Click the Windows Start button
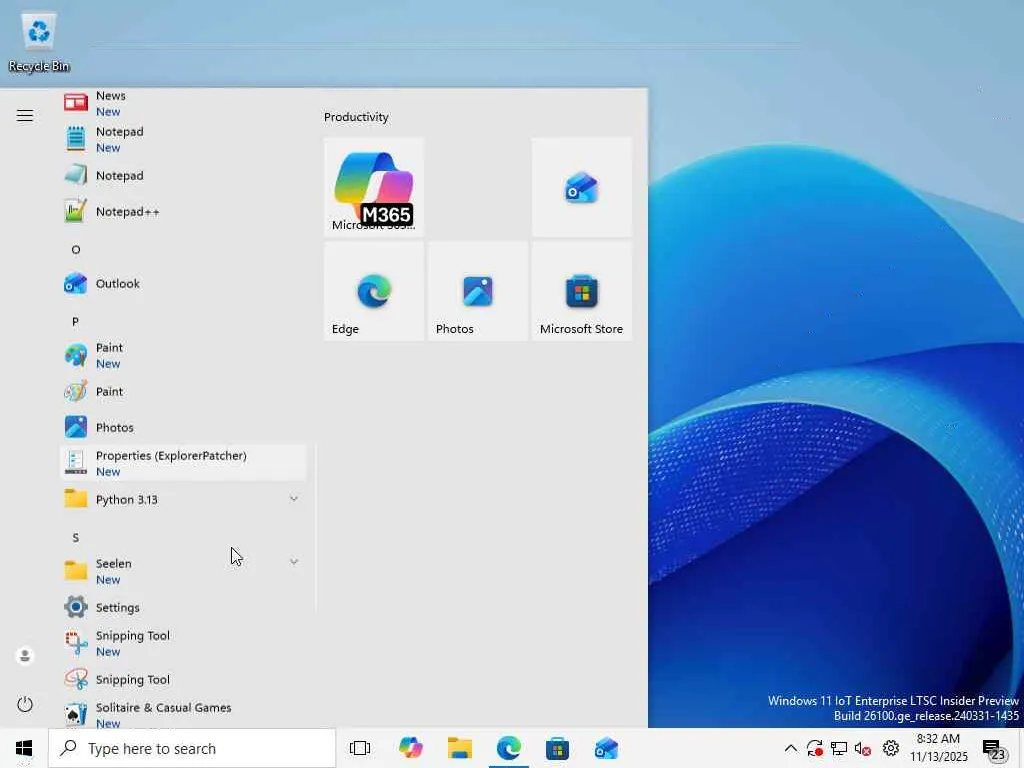Viewport: 1024px width, 768px height. 24,748
